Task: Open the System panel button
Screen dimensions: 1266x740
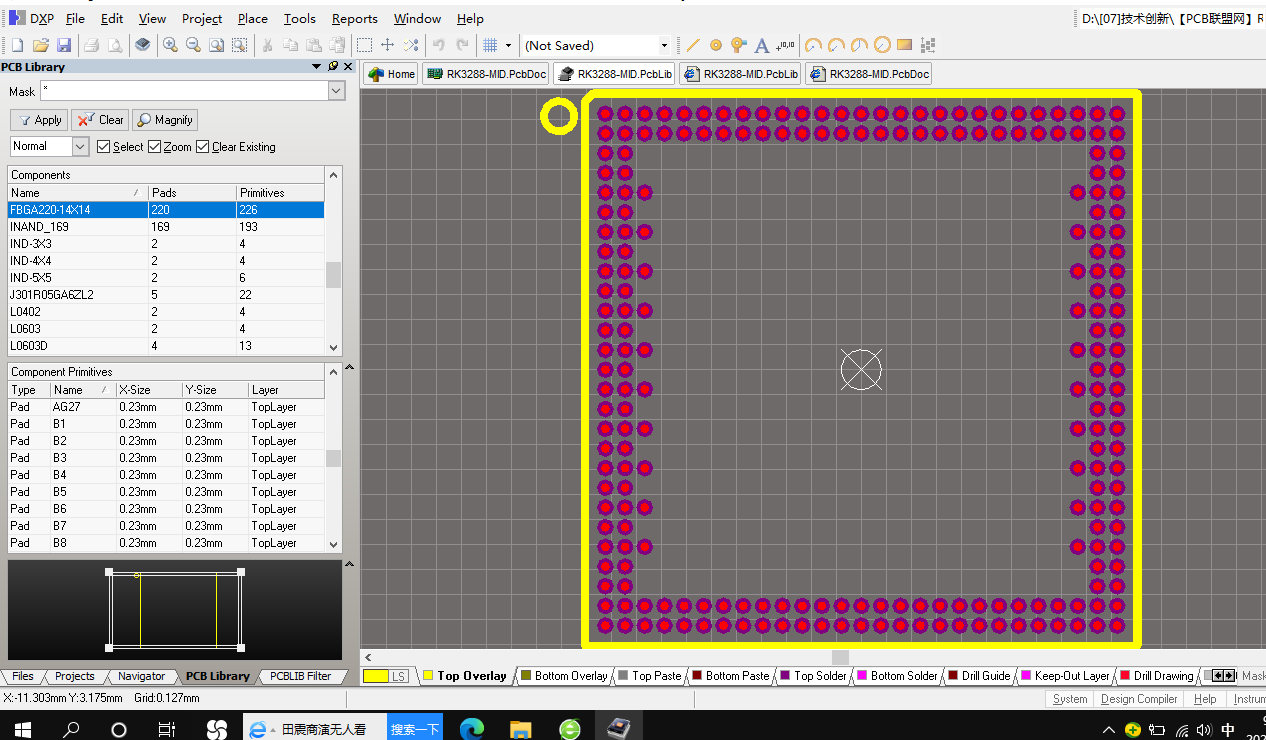Action: coord(1070,699)
